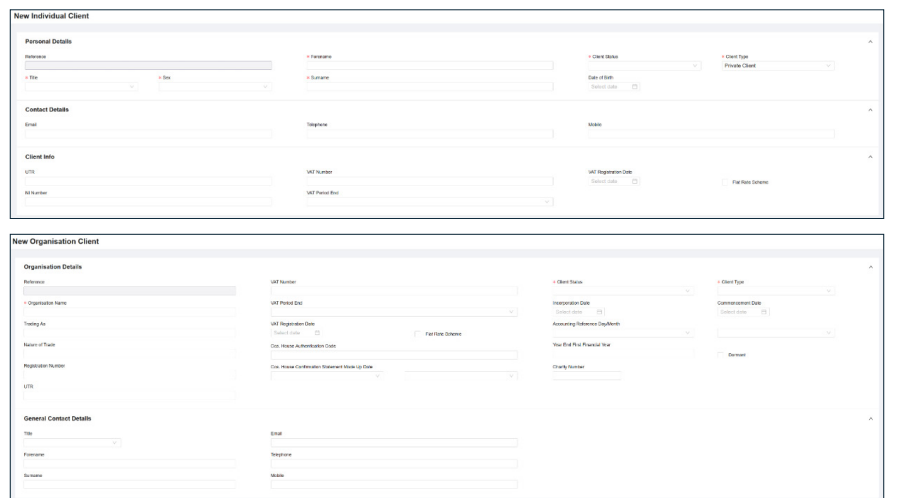Click the Charity Number input field
The height and width of the screenshot is (498, 903).
click(586, 376)
